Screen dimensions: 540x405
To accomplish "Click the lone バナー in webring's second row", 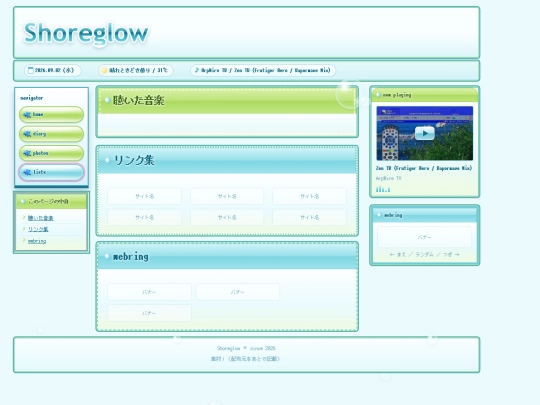I will coord(149,313).
